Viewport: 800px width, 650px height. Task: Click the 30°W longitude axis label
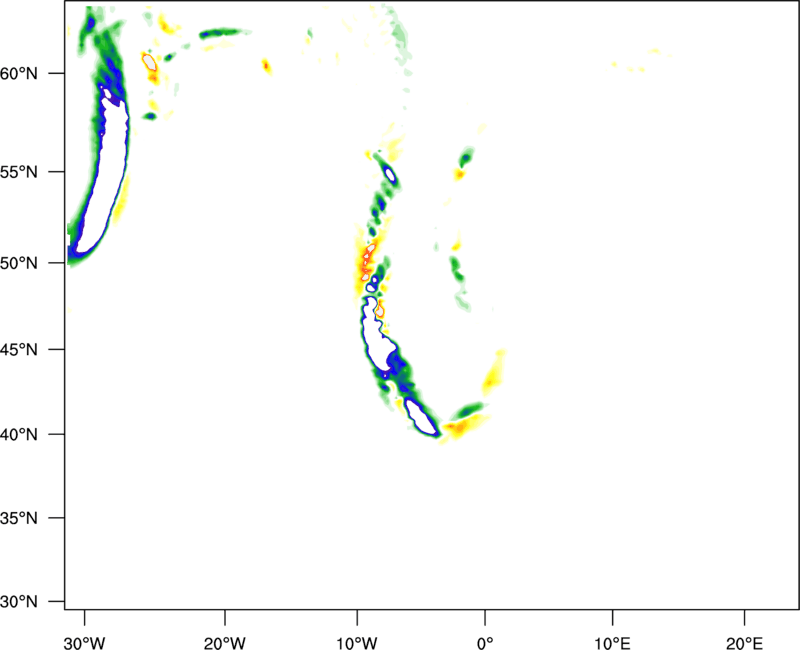(85, 643)
